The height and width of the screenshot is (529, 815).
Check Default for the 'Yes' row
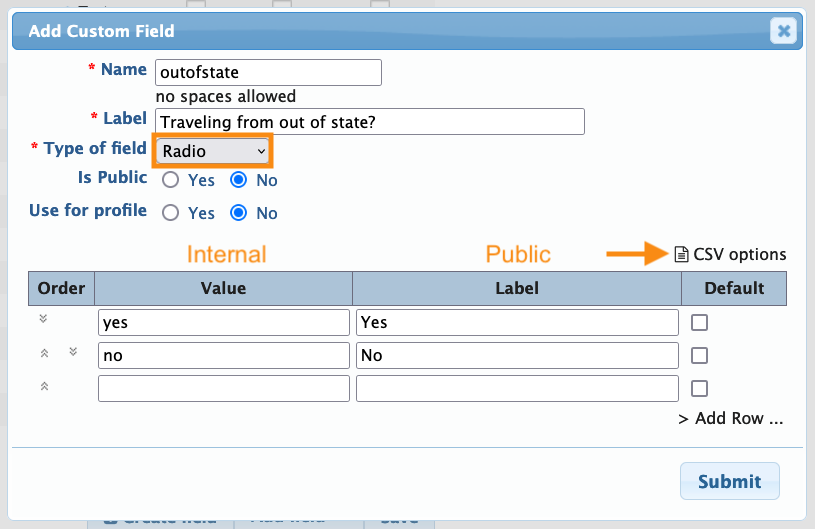[x=700, y=322]
